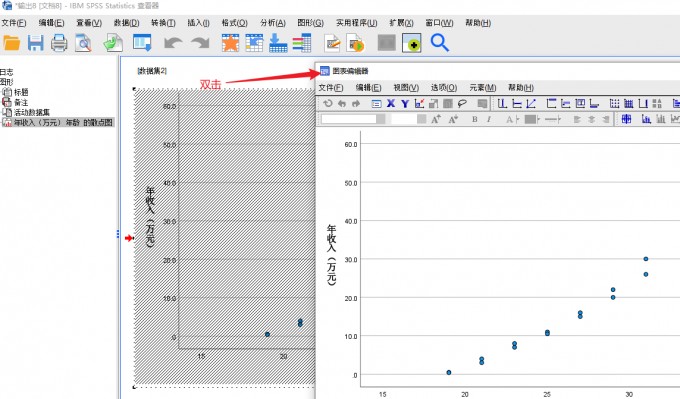Screen dimensions: 680x399
Task: Open 数据(D) menu in main viewer
Action: coord(127,23)
